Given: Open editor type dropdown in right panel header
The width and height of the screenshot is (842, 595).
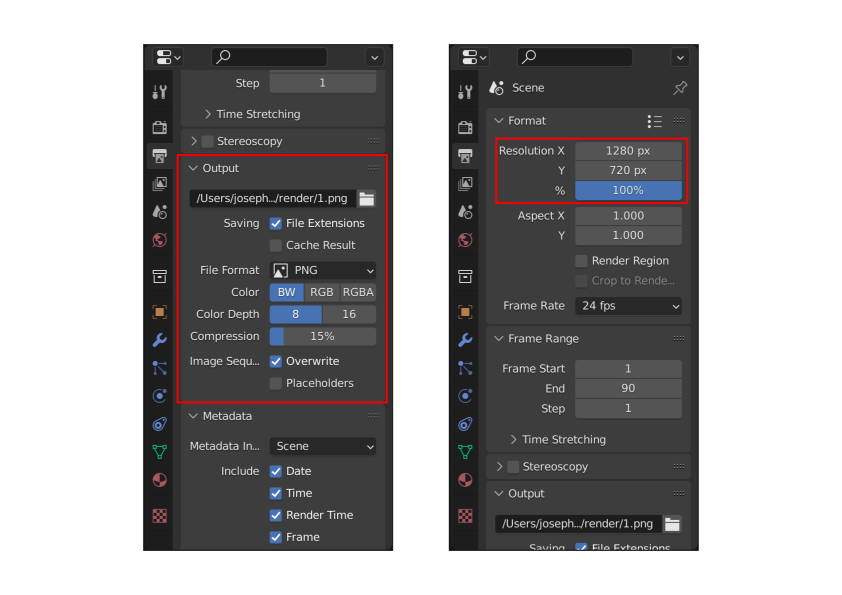Looking at the screenshot, I should 474,57.
